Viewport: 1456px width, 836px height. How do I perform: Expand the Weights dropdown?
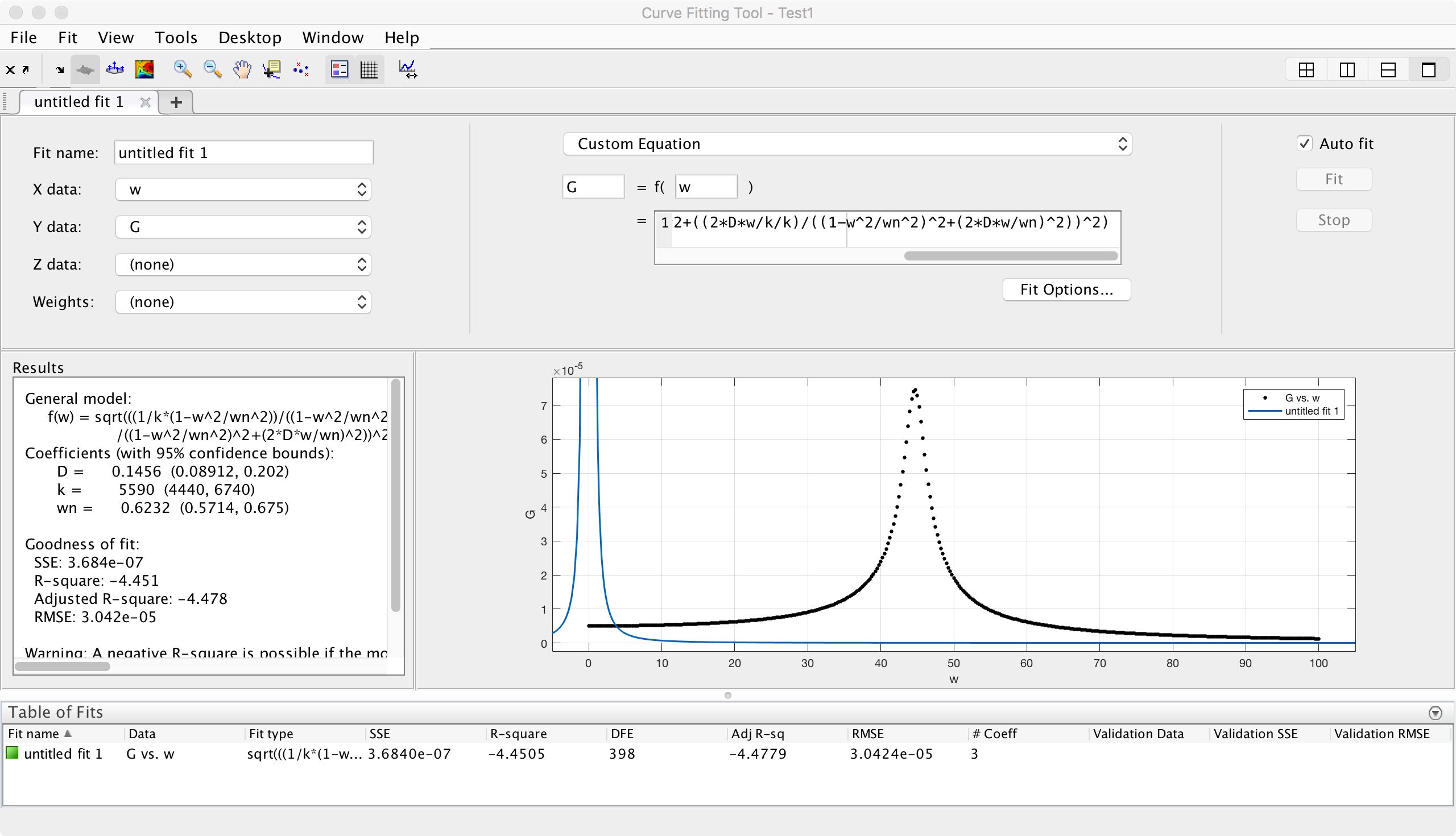[x=243, y=302]
